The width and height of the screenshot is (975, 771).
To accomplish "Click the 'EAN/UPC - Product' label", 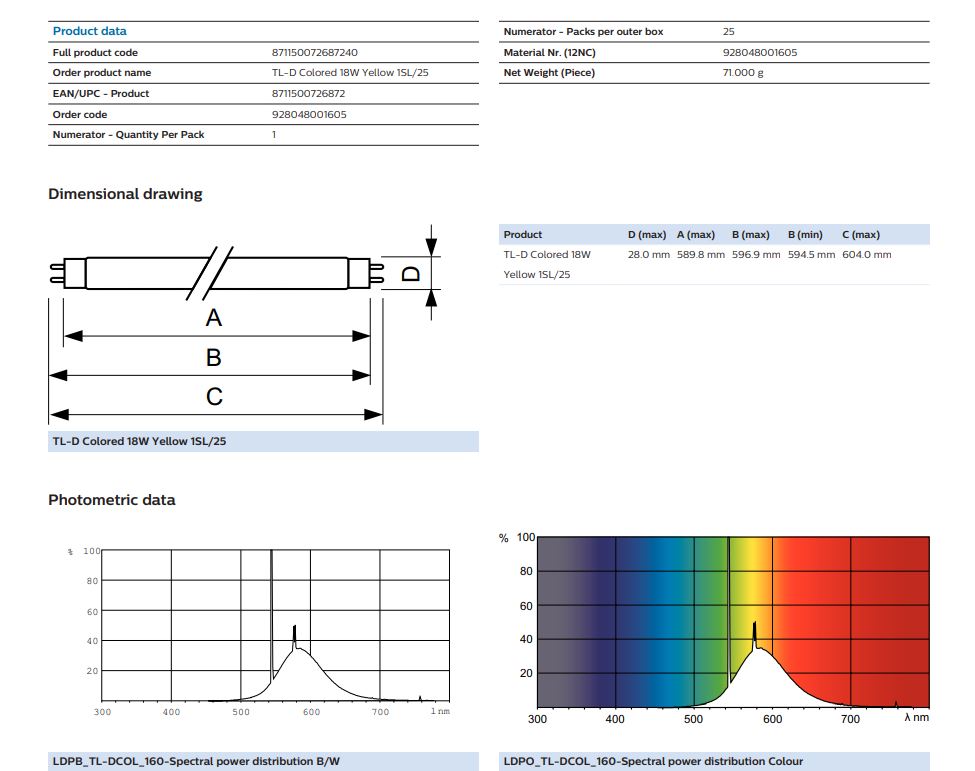I will point(101,94).
